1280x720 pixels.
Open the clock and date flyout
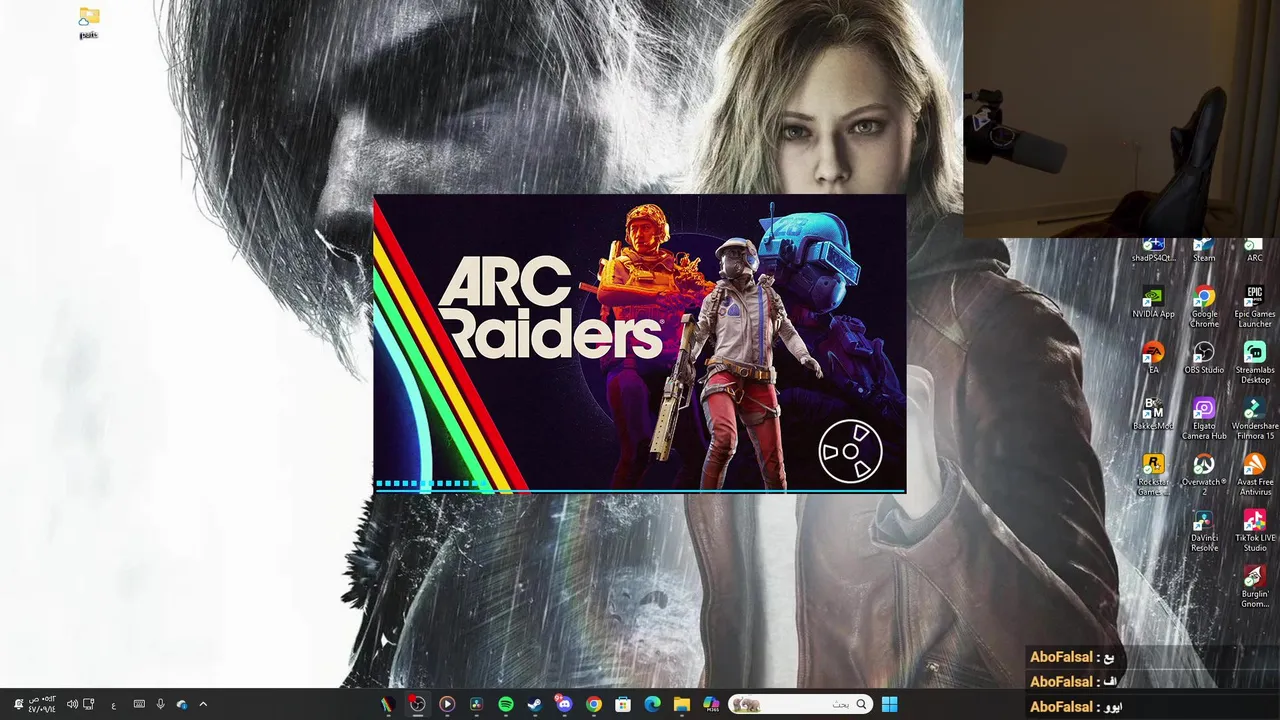41,704
